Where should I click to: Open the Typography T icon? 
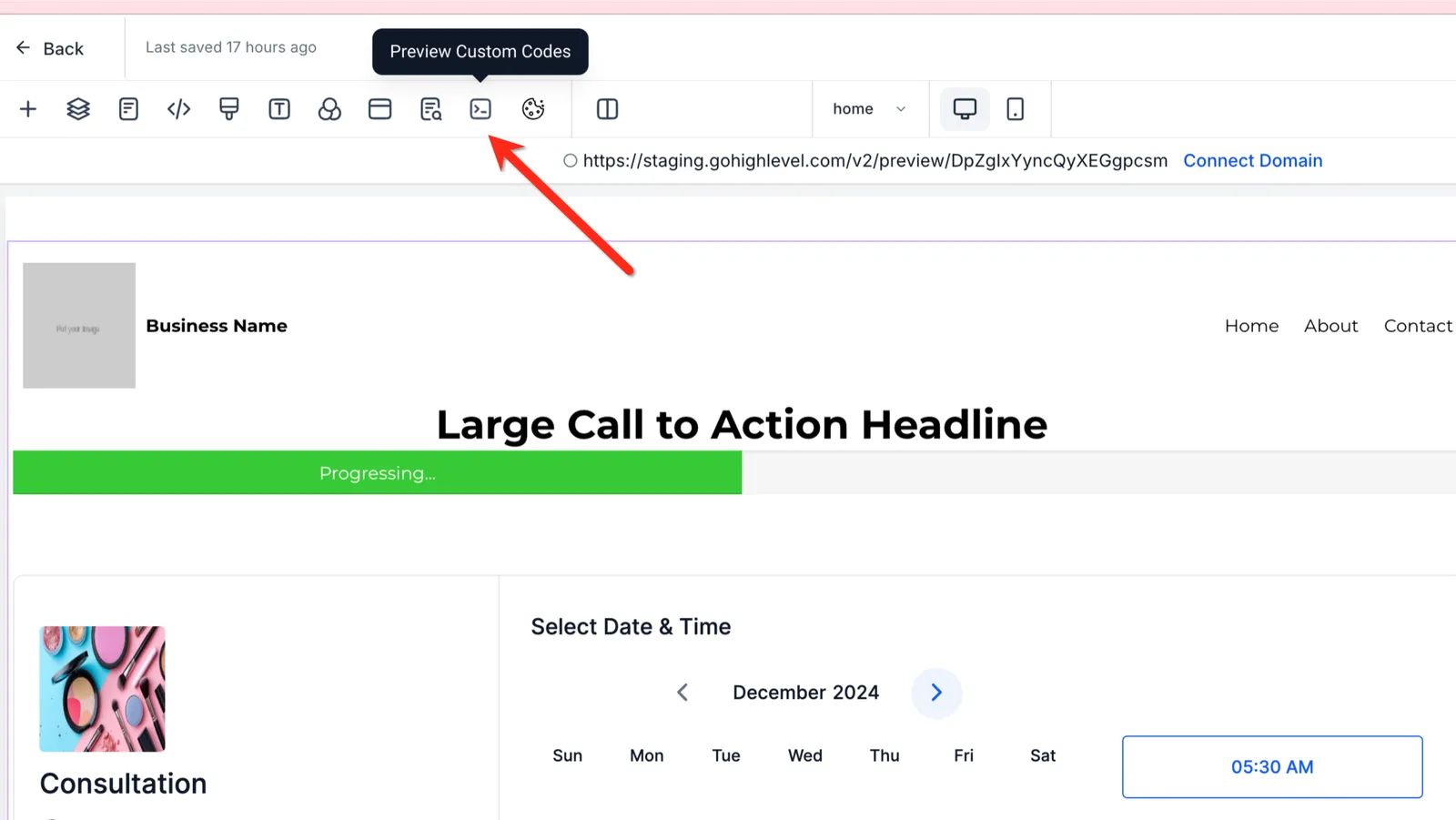279,109
